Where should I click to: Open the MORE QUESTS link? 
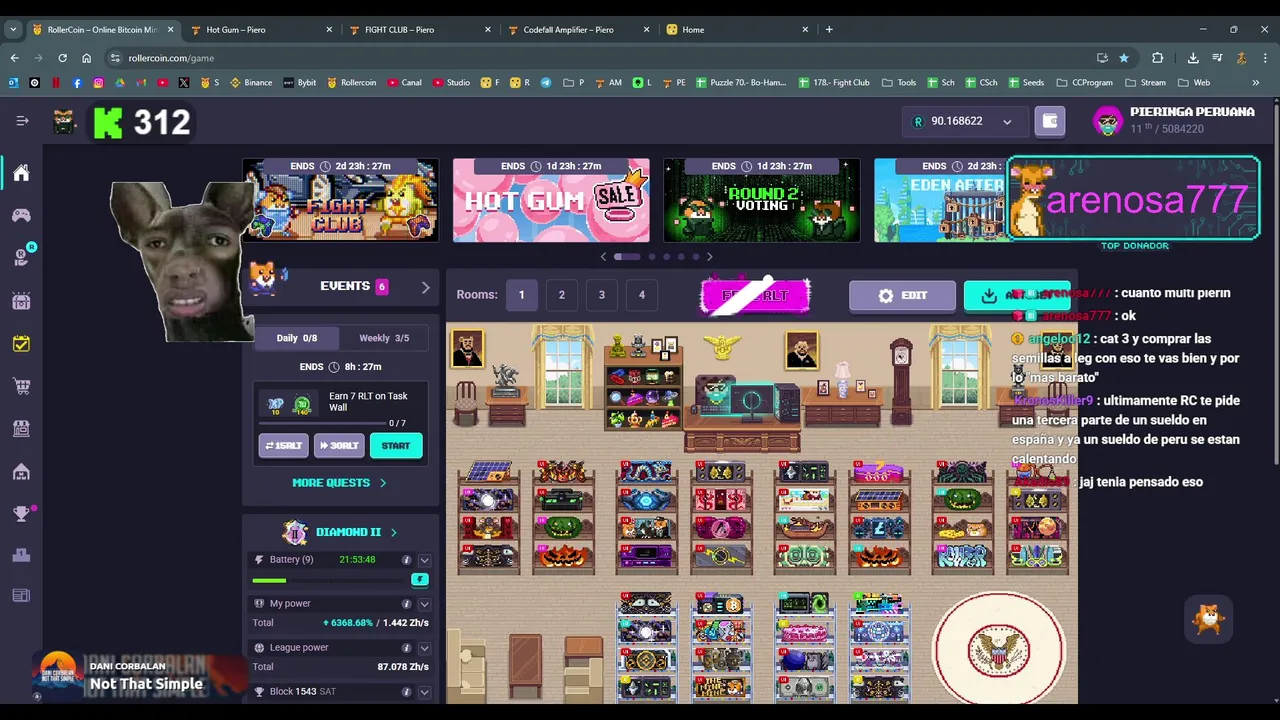click(x=339, y=483)
